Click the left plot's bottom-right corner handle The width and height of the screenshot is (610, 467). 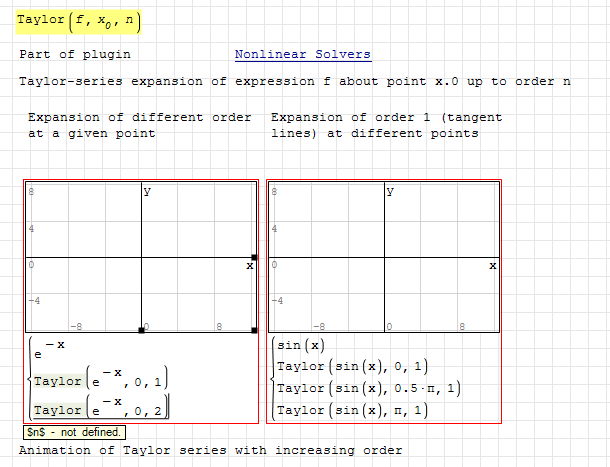point(254,330)
